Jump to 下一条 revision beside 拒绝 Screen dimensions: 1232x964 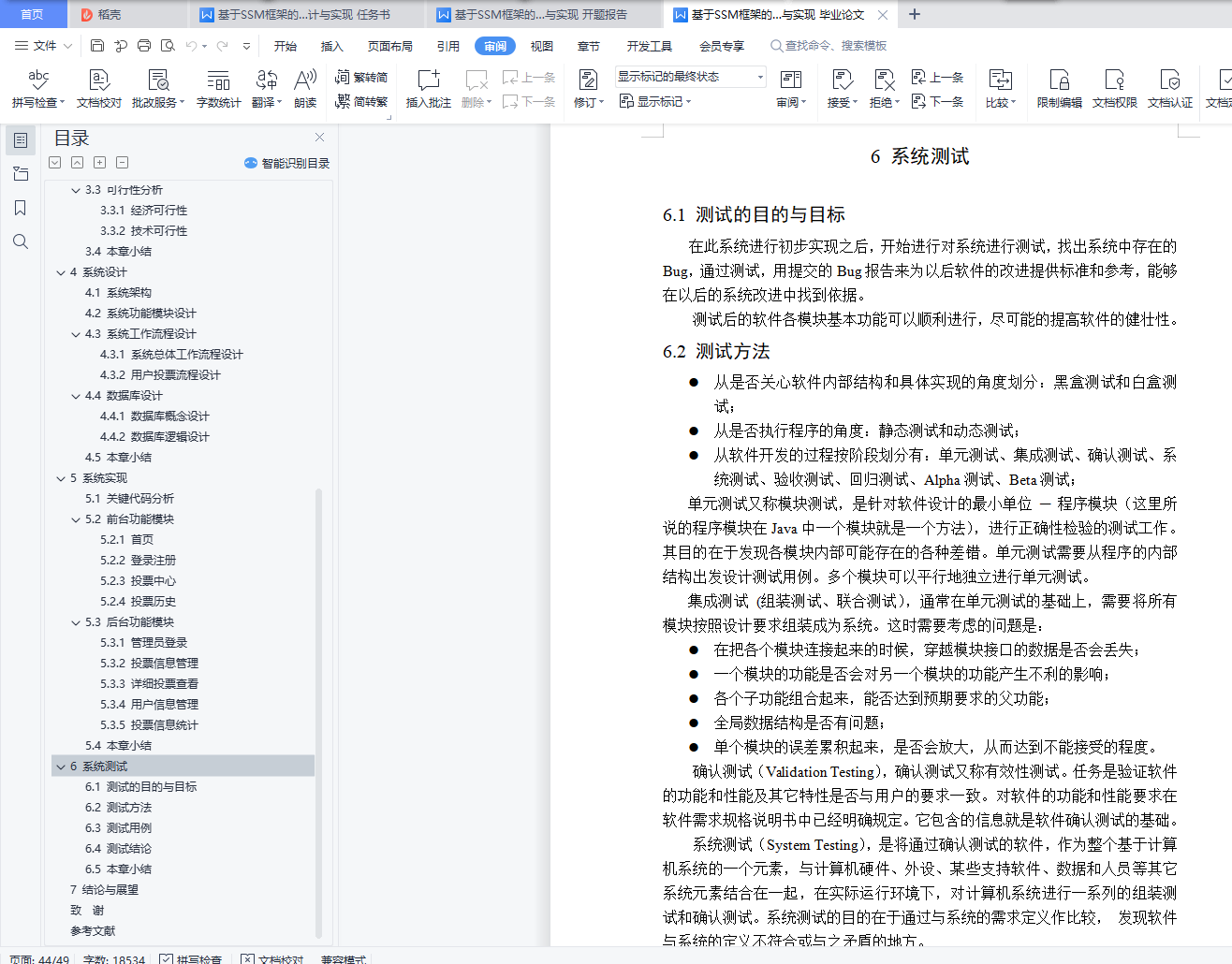(x=937, y=102)
